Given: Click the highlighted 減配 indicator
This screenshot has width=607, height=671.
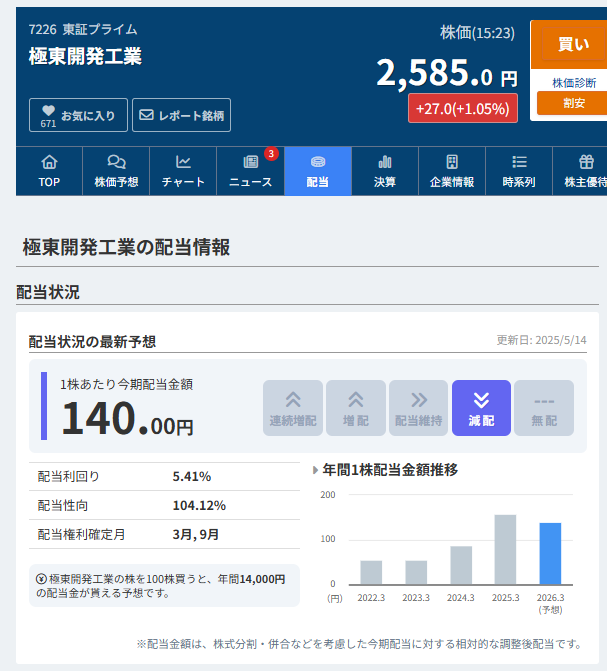Looking at the screenshot, I should coord(481,408).
